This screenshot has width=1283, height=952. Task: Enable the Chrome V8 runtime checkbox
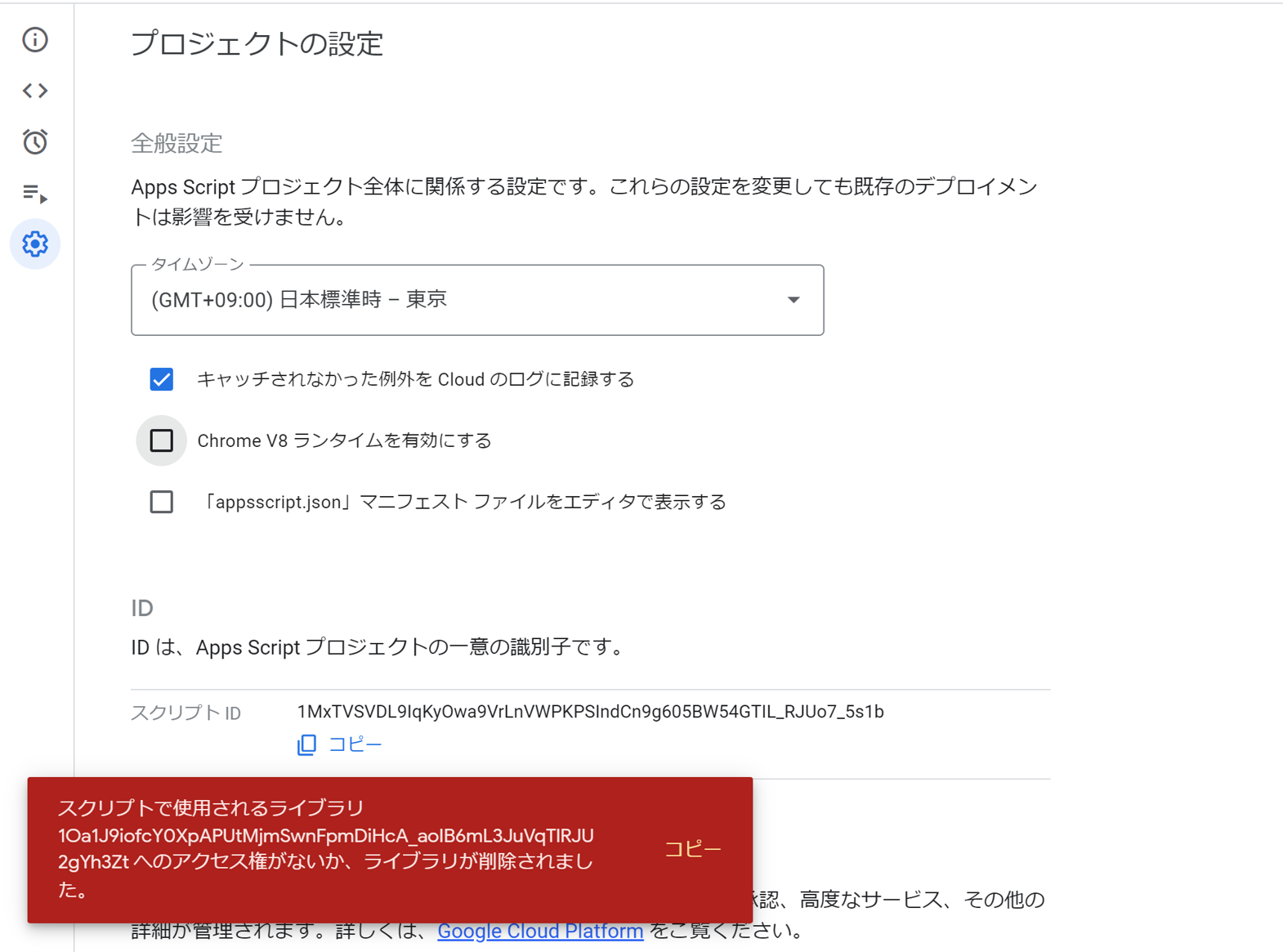pyautogui.click(x=162, y=440)
